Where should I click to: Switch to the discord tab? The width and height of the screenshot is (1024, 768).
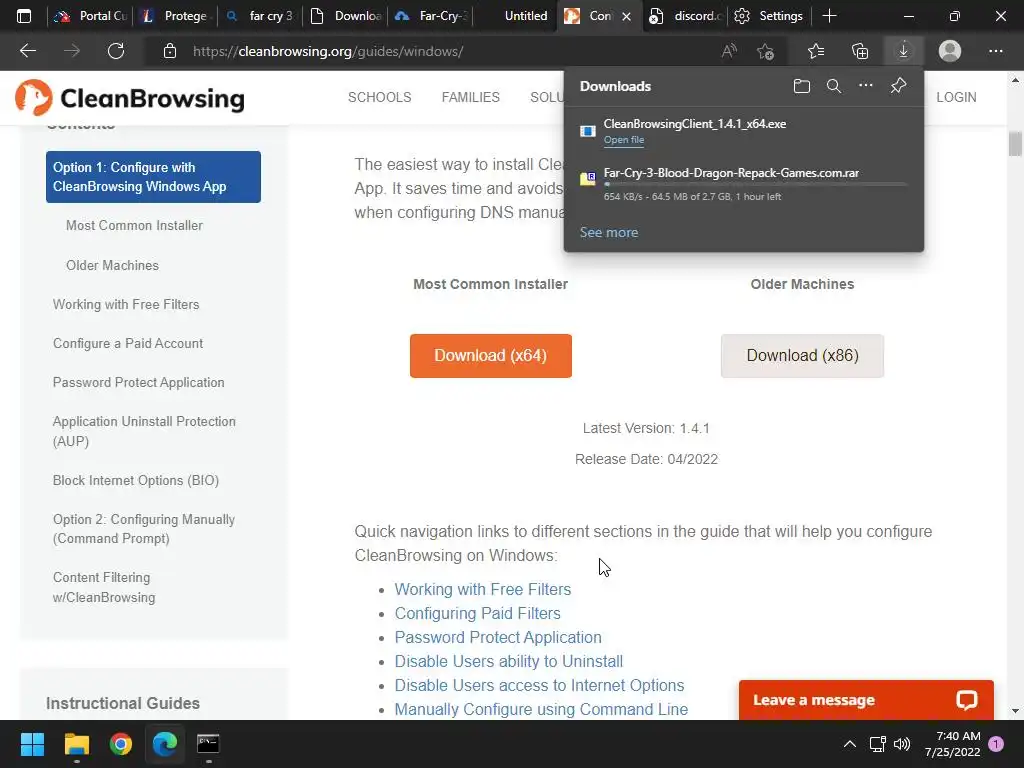point(684,16)
